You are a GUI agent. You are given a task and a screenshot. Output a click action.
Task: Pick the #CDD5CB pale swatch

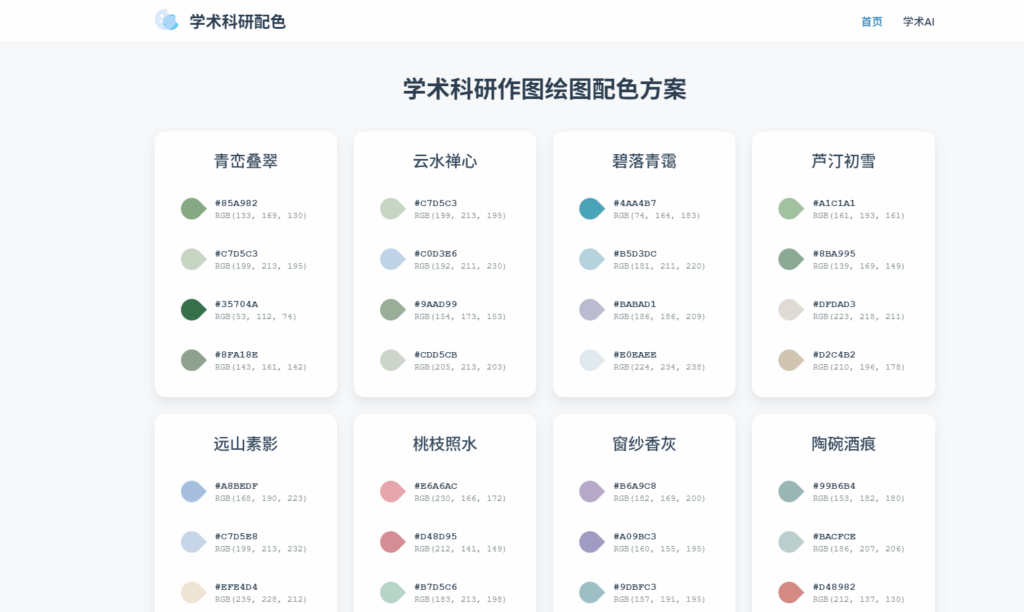(x=392, y=360)
